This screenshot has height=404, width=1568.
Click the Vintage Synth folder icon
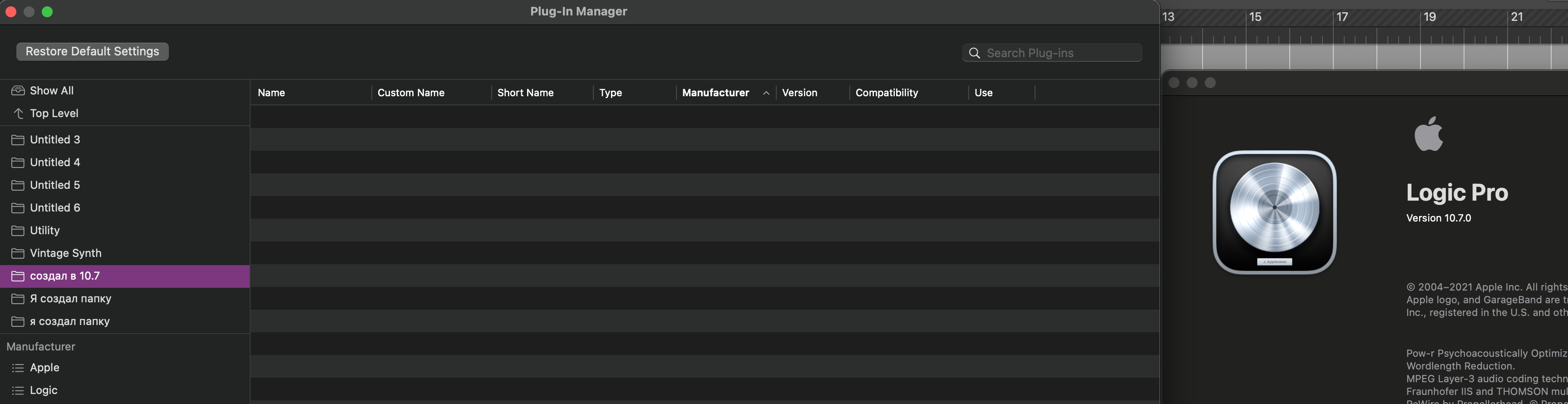[x=18, y=253]
